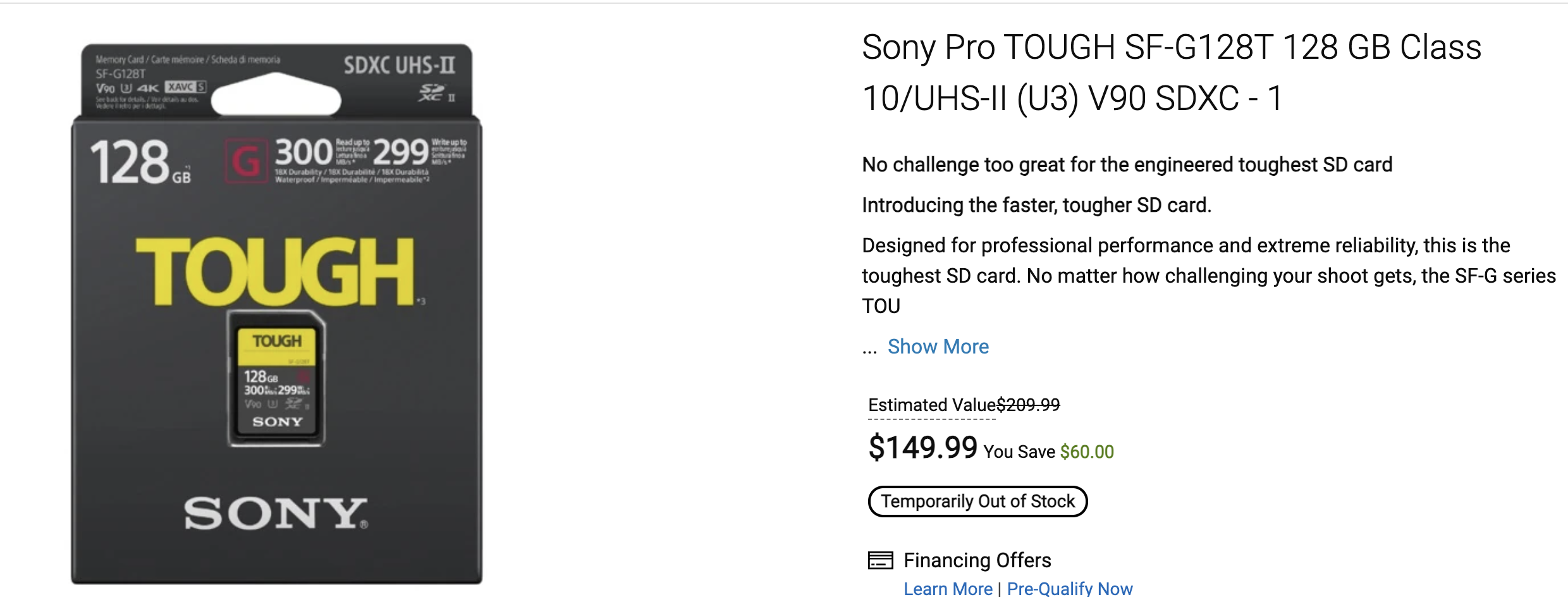Click the Pre-Qualify Now link

coord(1069,589)
